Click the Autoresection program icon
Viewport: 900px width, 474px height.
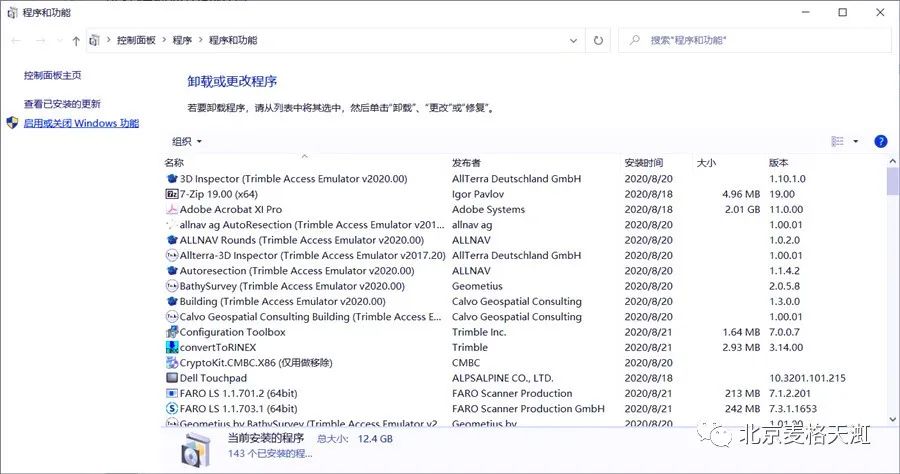pos(172,271)
